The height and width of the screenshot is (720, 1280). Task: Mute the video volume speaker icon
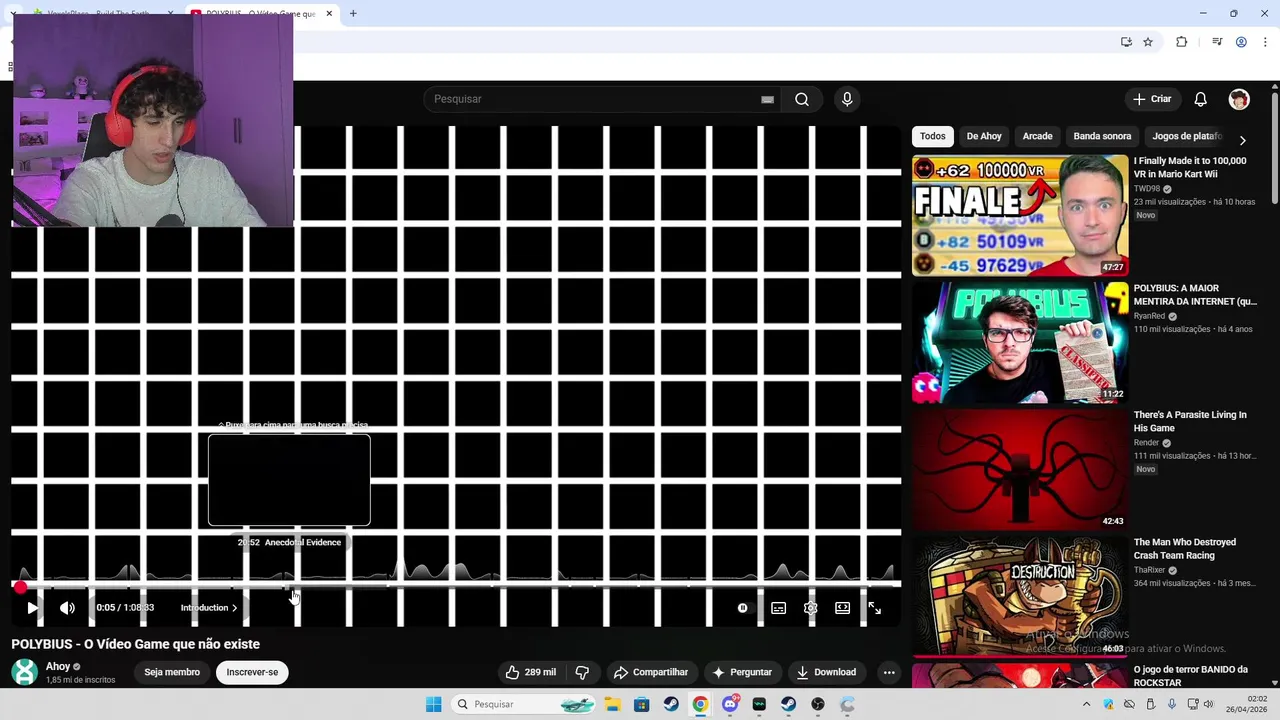point(67,608)
